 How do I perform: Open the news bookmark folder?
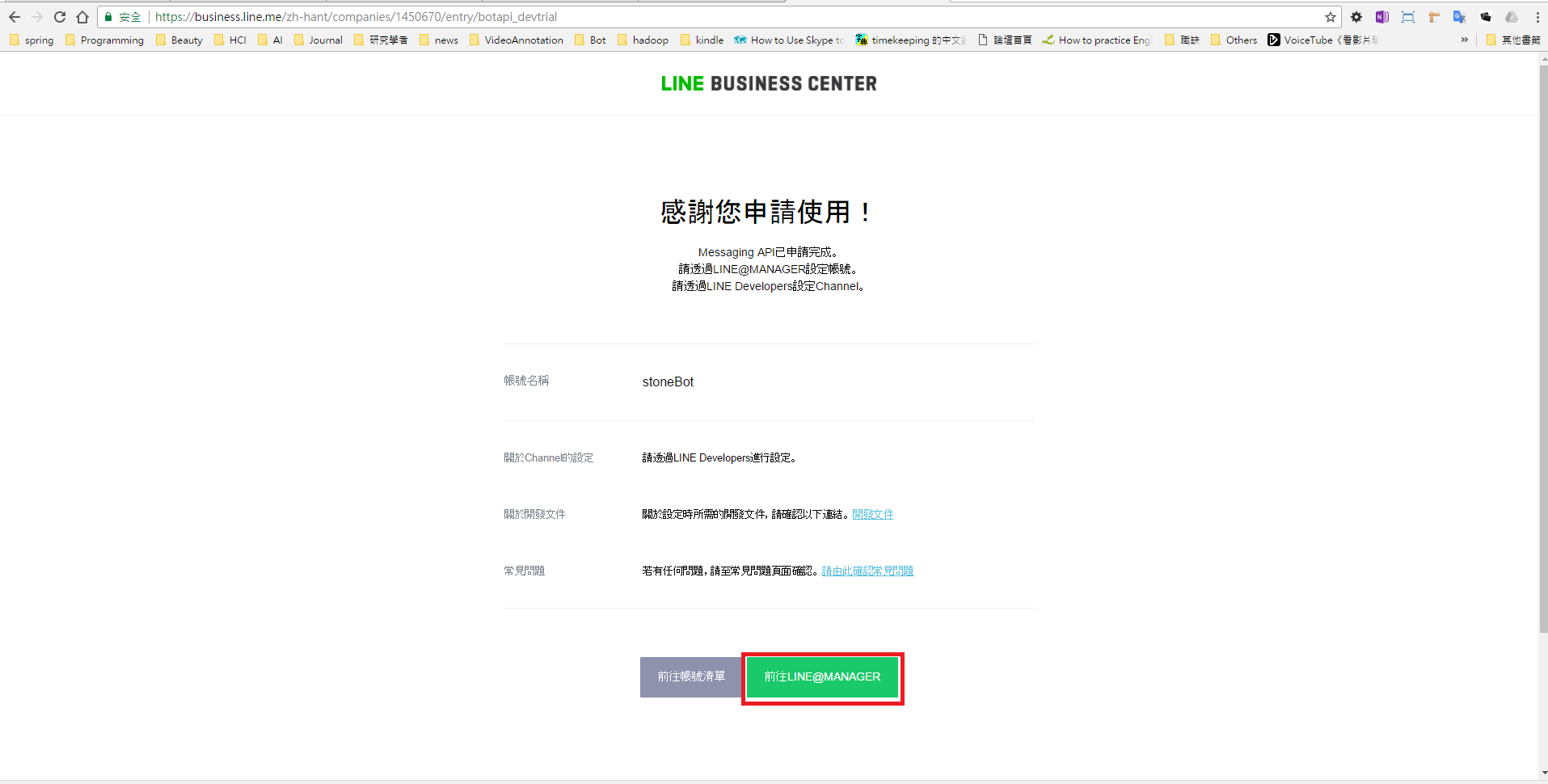(x=438, y=40)
